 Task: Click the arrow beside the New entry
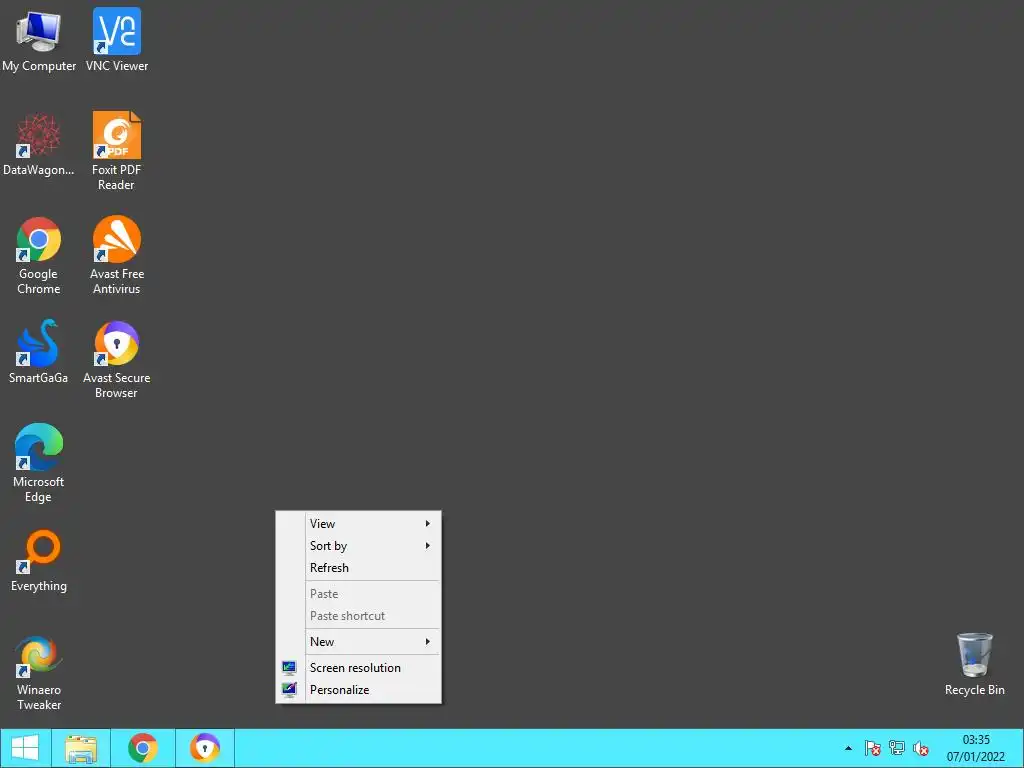pos(428,642)
